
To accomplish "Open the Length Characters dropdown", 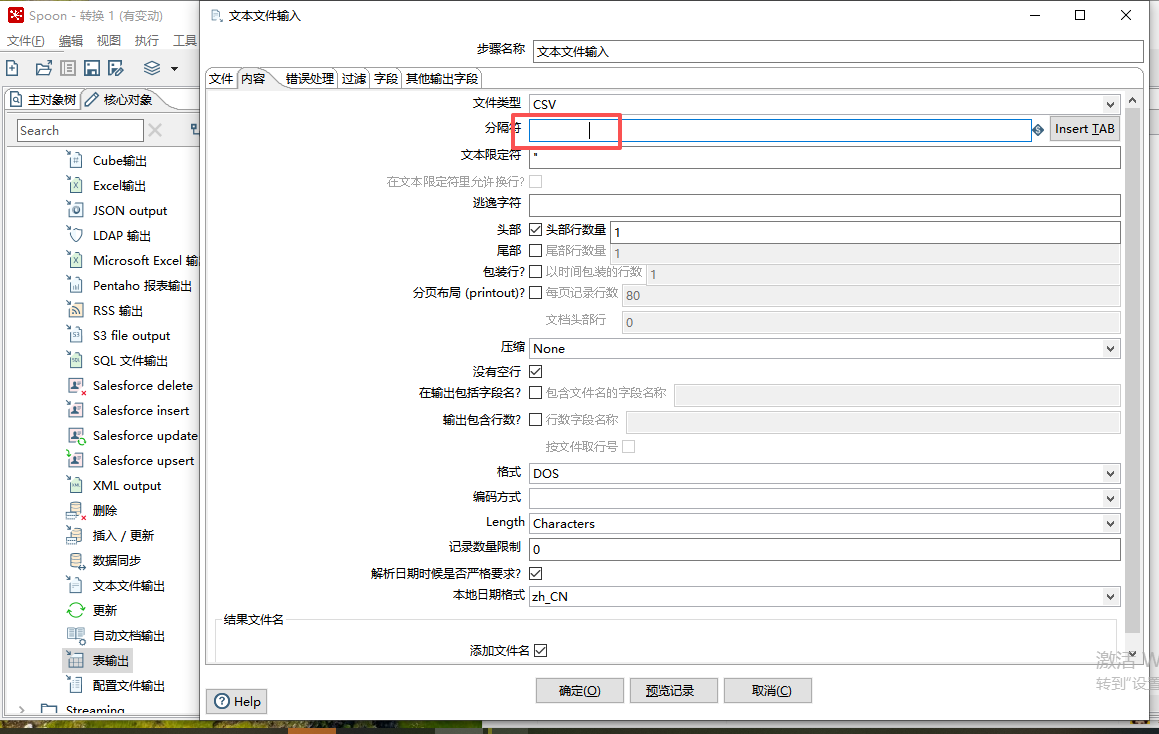I will [824, 523].
